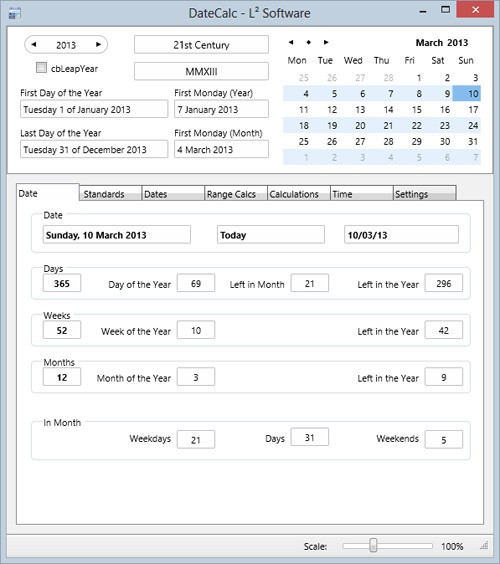Select calendar day 10 (highlighted)
Screen dimensions: 500x564
(x=467, y=94)
